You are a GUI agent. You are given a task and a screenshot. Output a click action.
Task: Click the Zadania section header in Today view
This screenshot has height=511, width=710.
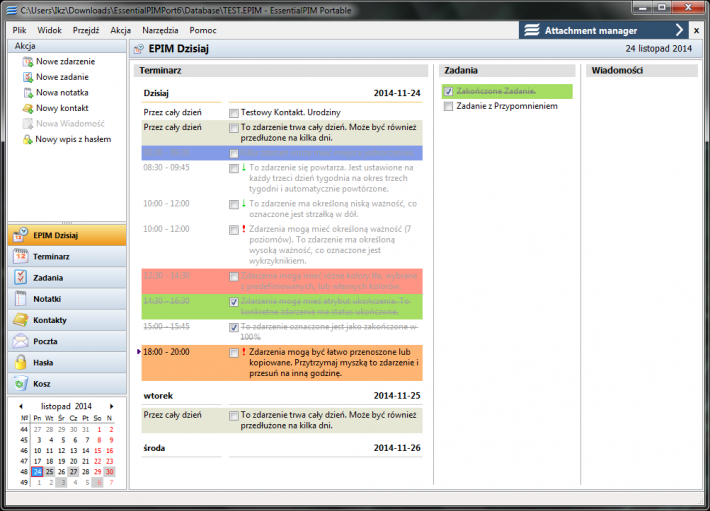coord(507,71)
